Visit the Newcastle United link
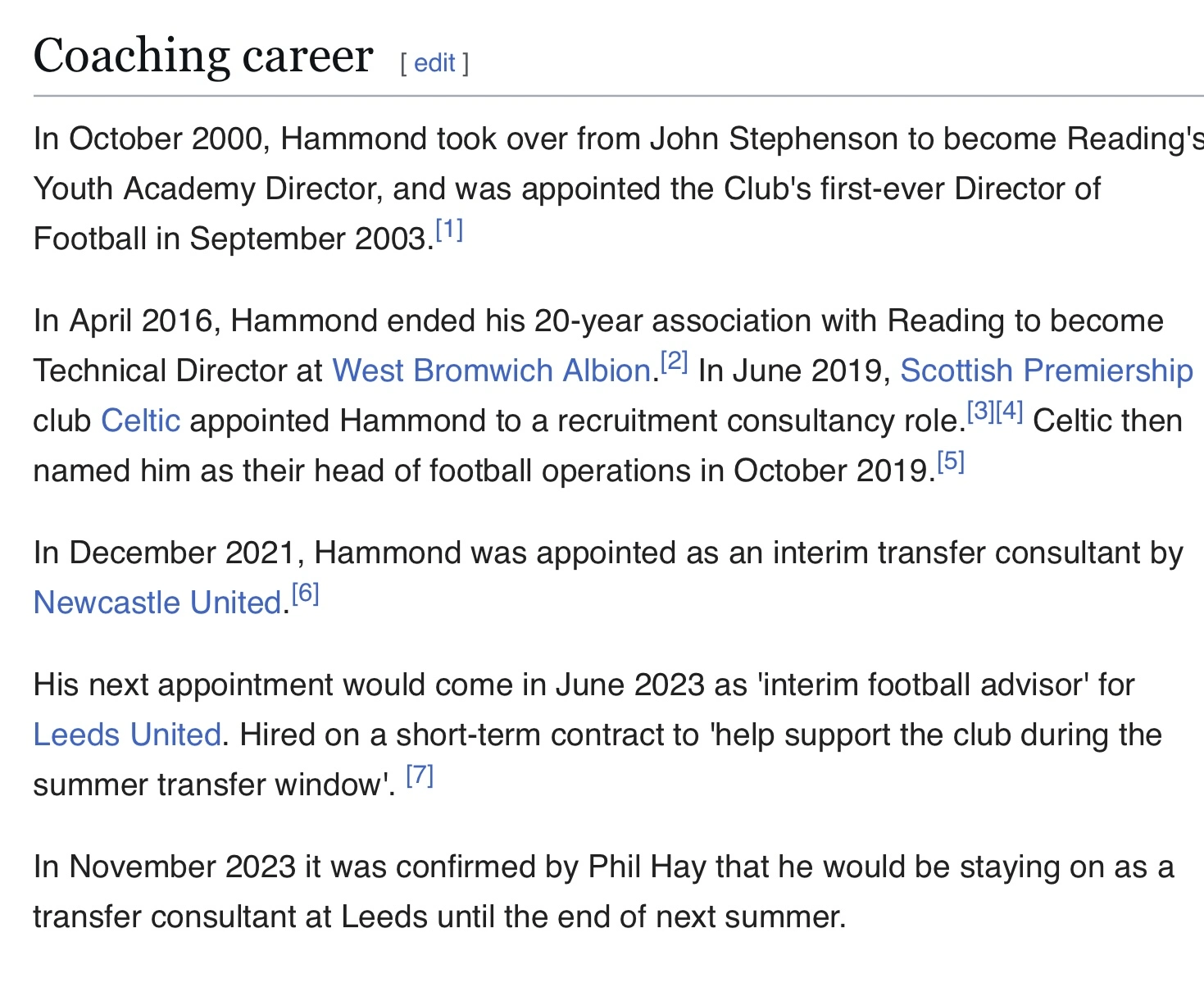 pos(157,603)
